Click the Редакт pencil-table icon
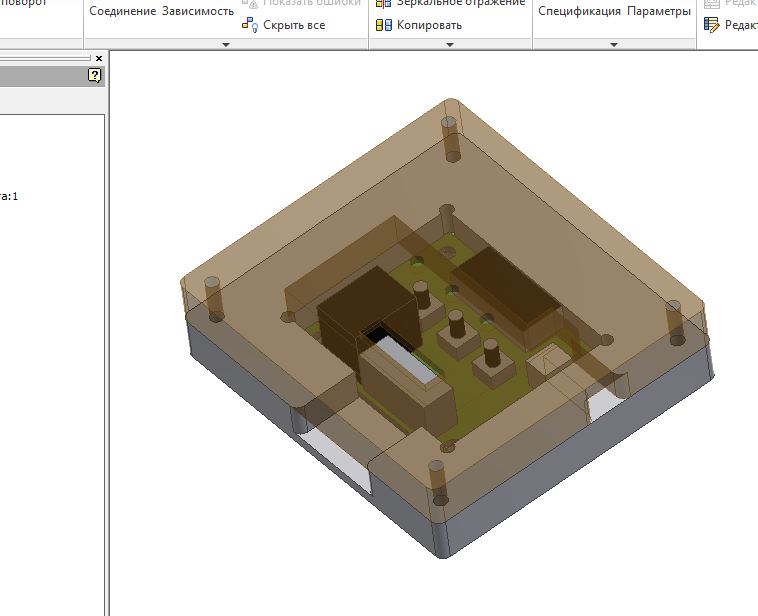The width and height of the screenshot is (758, 616). [712, 25]
